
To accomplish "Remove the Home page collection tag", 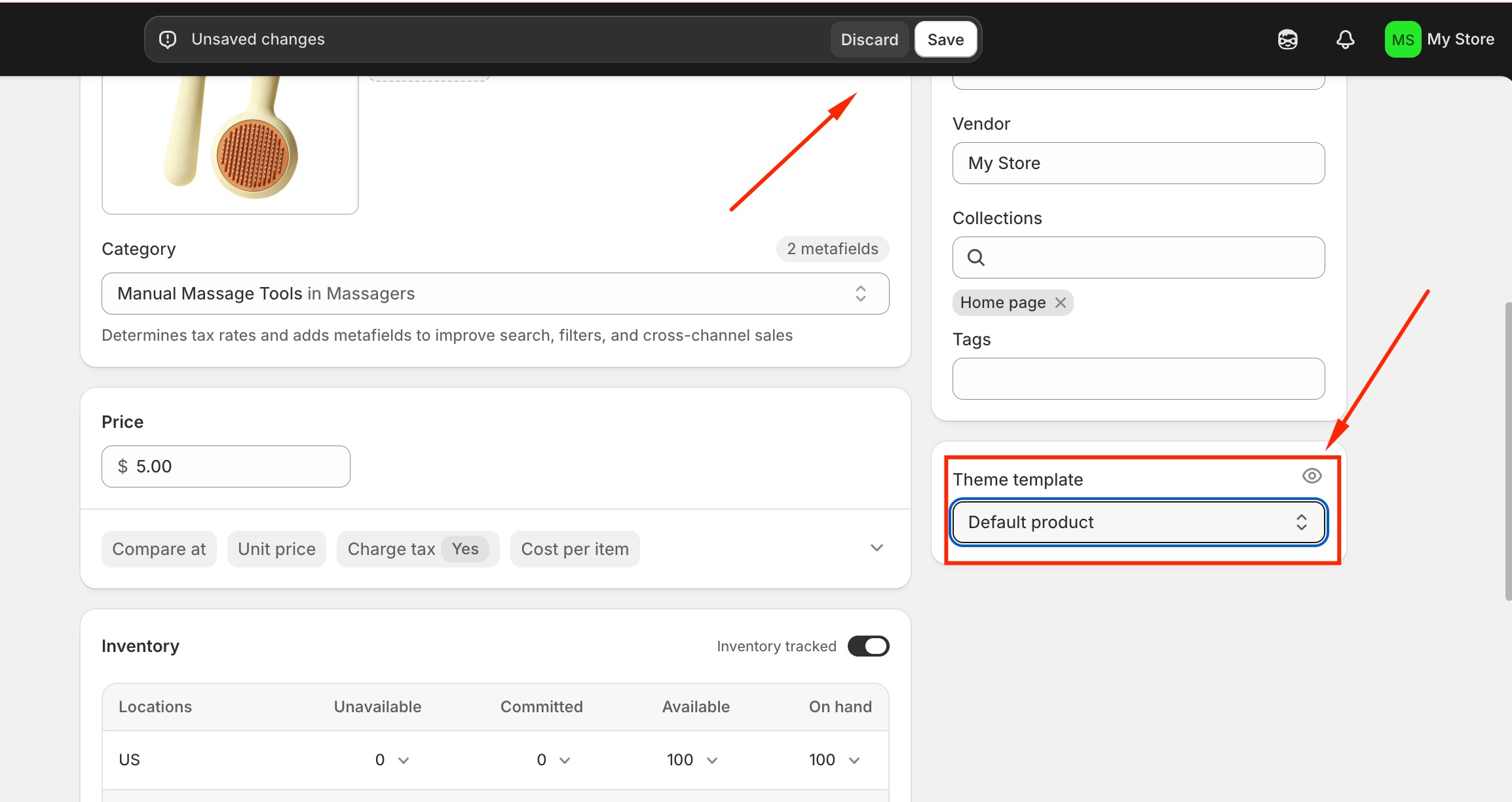I will pos(1061,303).
